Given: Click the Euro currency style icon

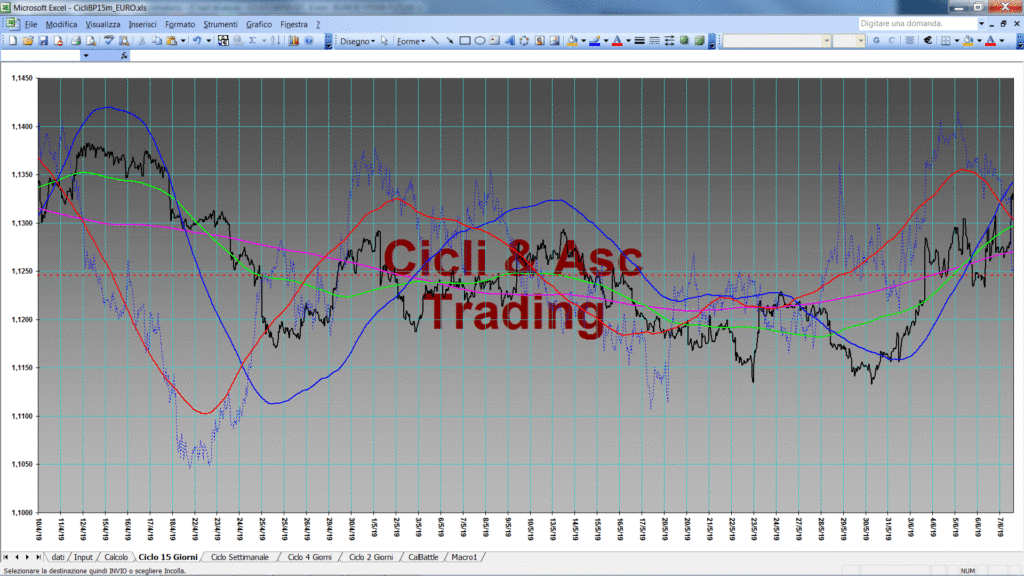Looking at the screenshot, I should (x=927, y=41).
